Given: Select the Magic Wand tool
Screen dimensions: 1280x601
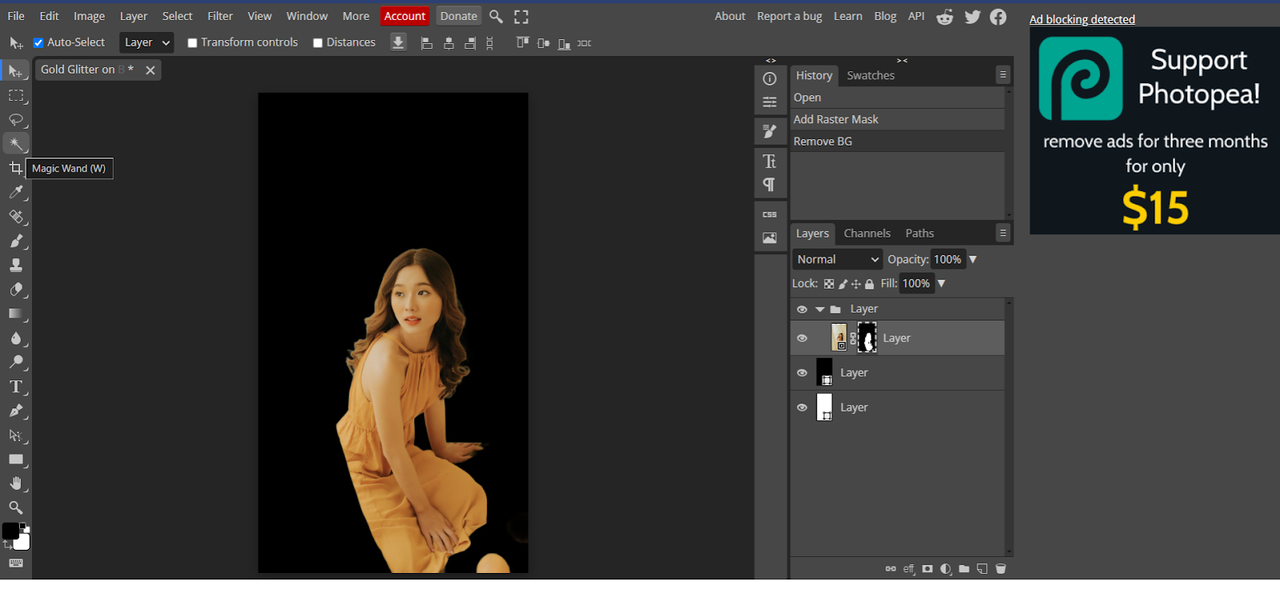Looking at the screenshot, I should point(16,144).
